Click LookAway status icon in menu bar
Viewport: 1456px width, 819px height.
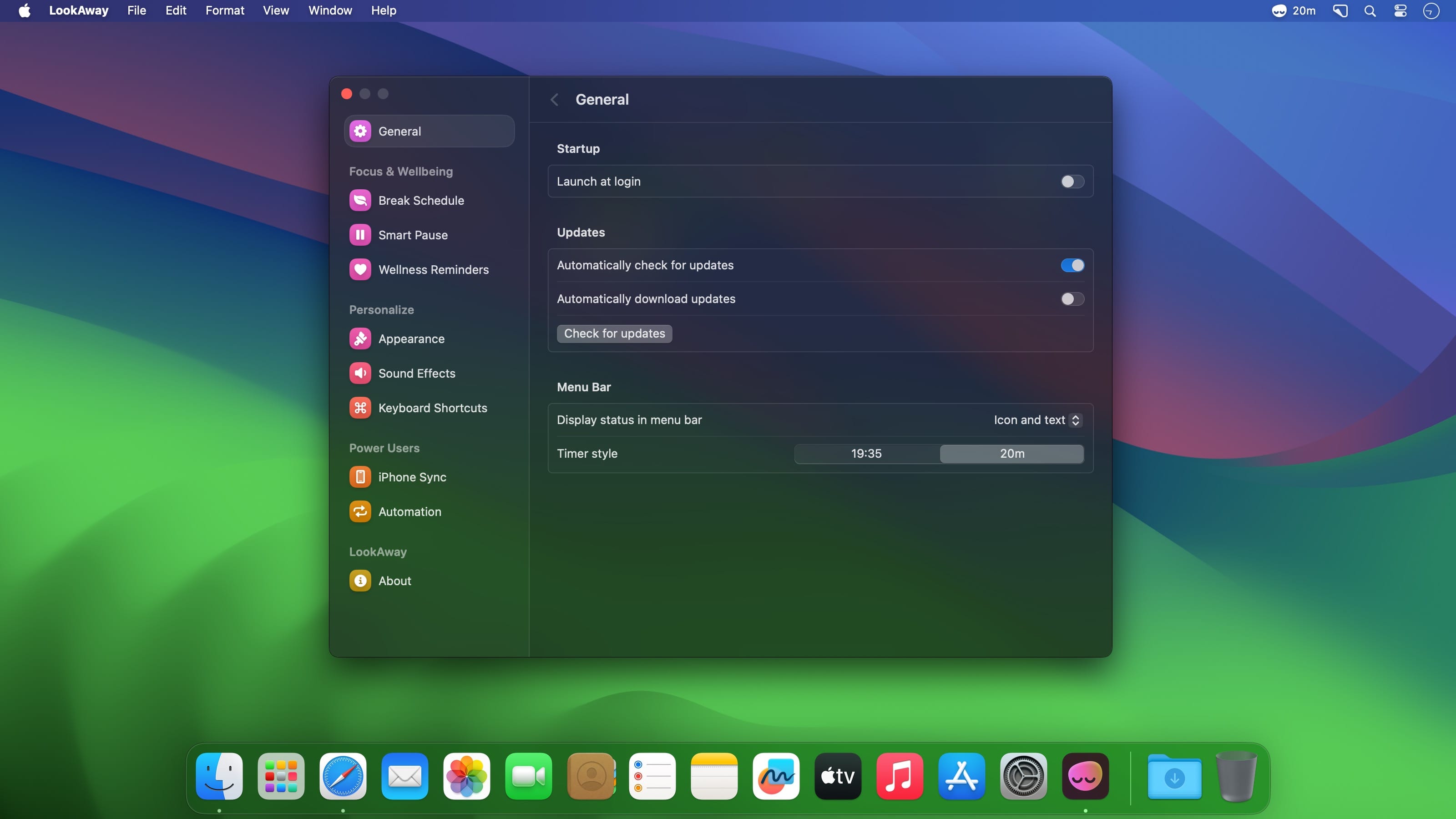coord(1279,11)
